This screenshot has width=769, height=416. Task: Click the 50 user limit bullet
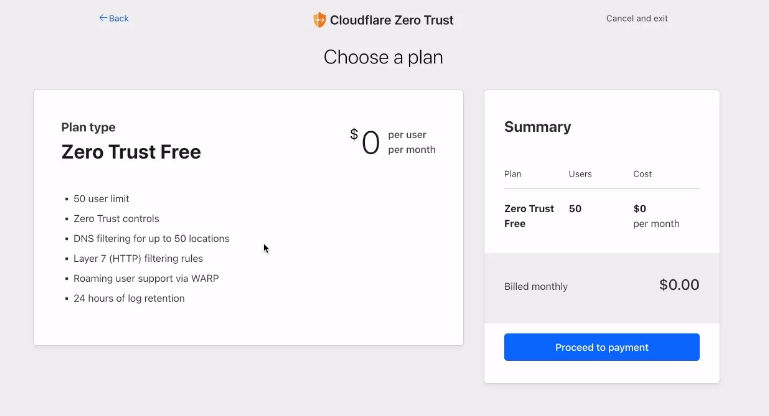101,199
